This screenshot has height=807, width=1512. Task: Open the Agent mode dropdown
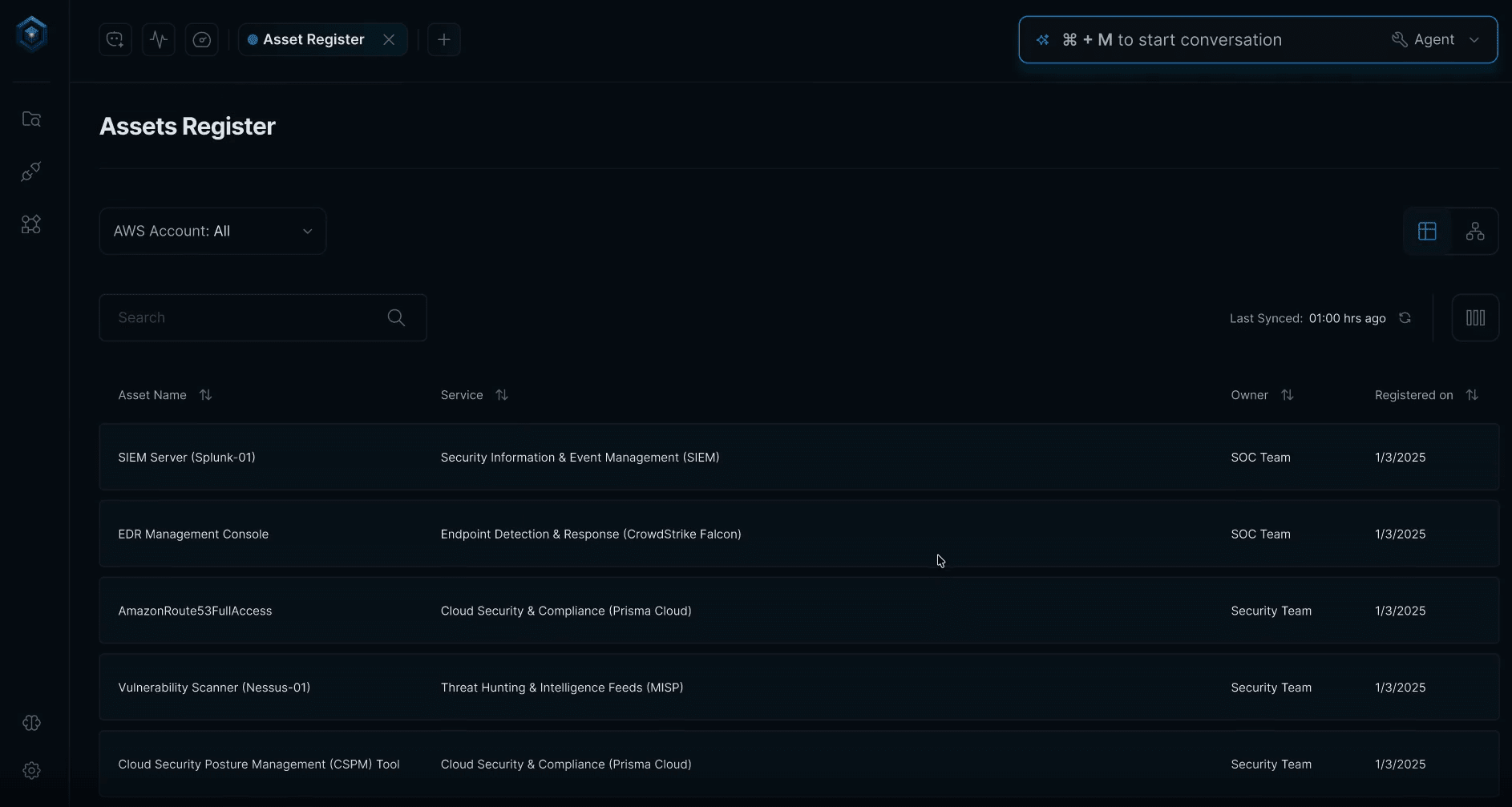(1435, 40)
